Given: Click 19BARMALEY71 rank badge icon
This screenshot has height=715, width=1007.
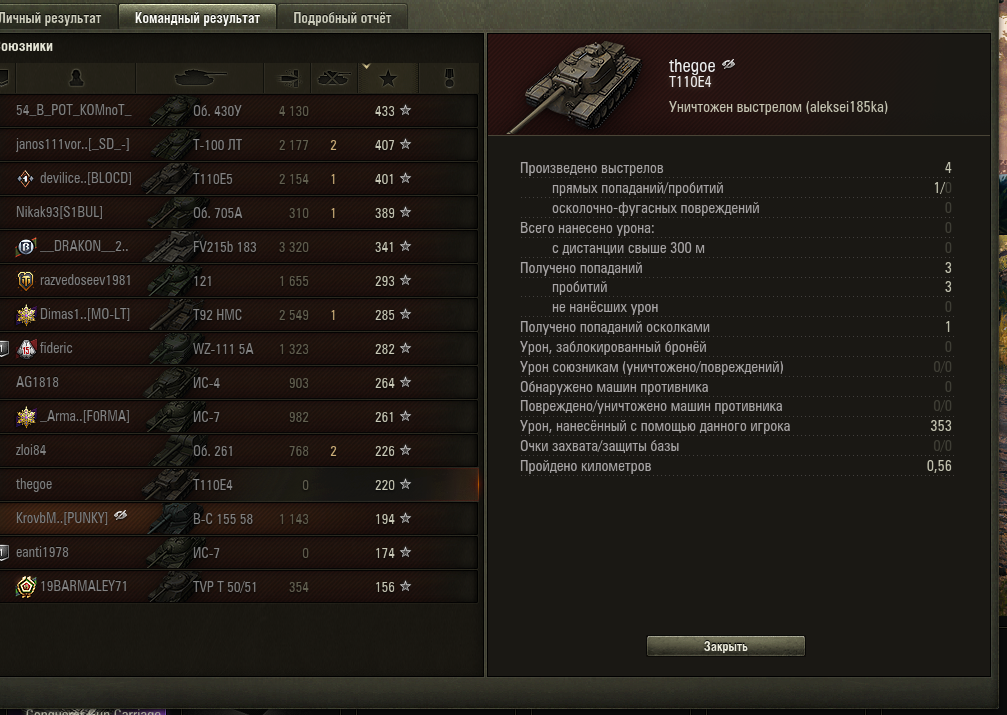Looking at the screenshot, I should coord(26,587).
